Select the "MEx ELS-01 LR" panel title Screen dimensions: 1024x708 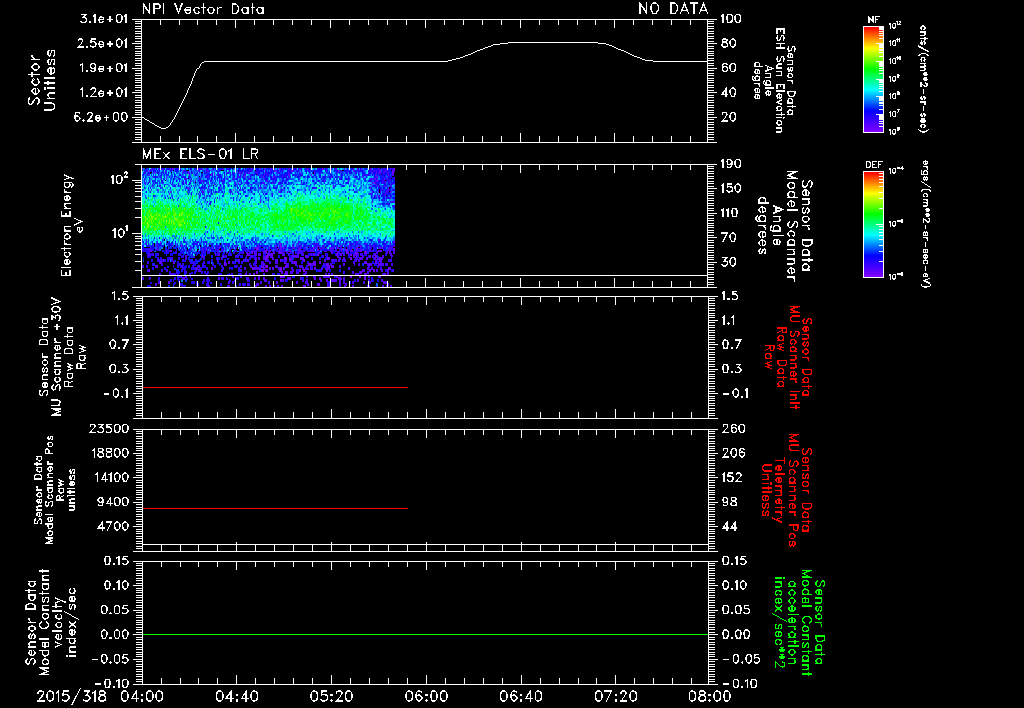coord(200,154)
